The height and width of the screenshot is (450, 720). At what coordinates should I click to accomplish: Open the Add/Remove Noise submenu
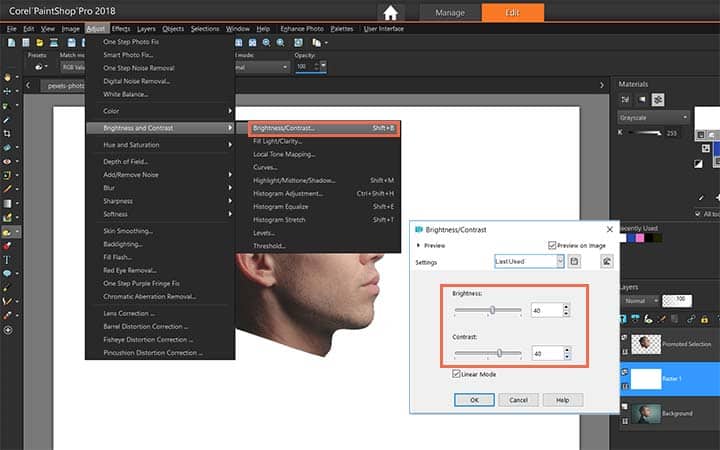tap(160, 174)
